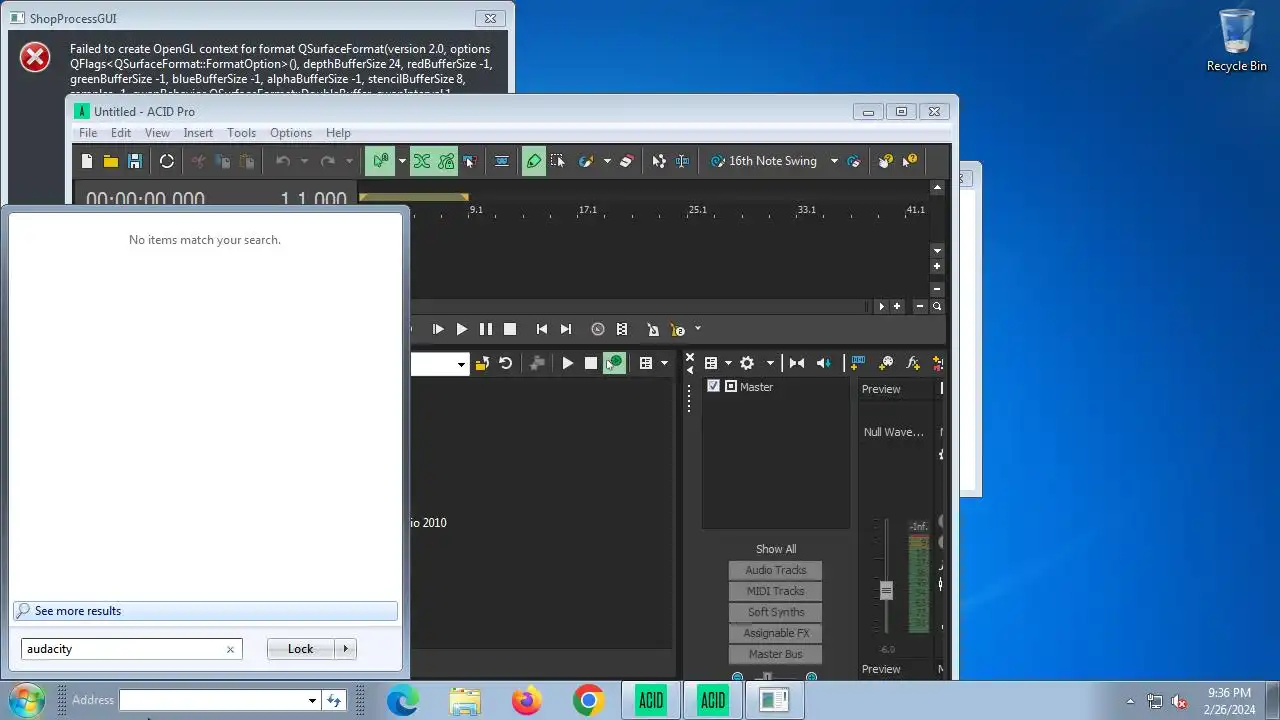Click the film-strip icon in transport bar

coord(622,329)
